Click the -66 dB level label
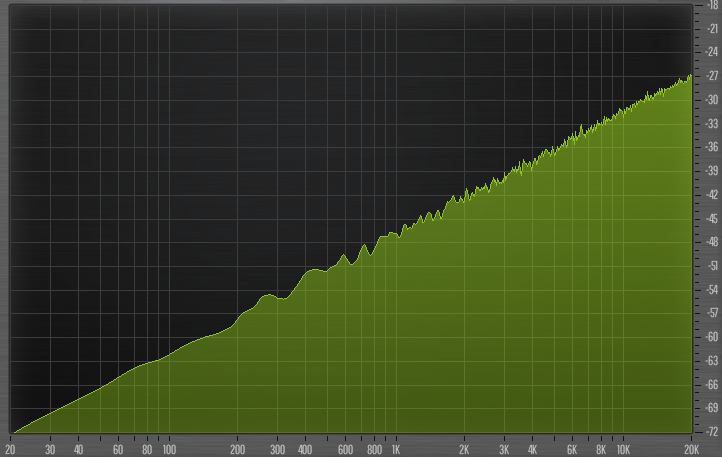 coord(709,384)
